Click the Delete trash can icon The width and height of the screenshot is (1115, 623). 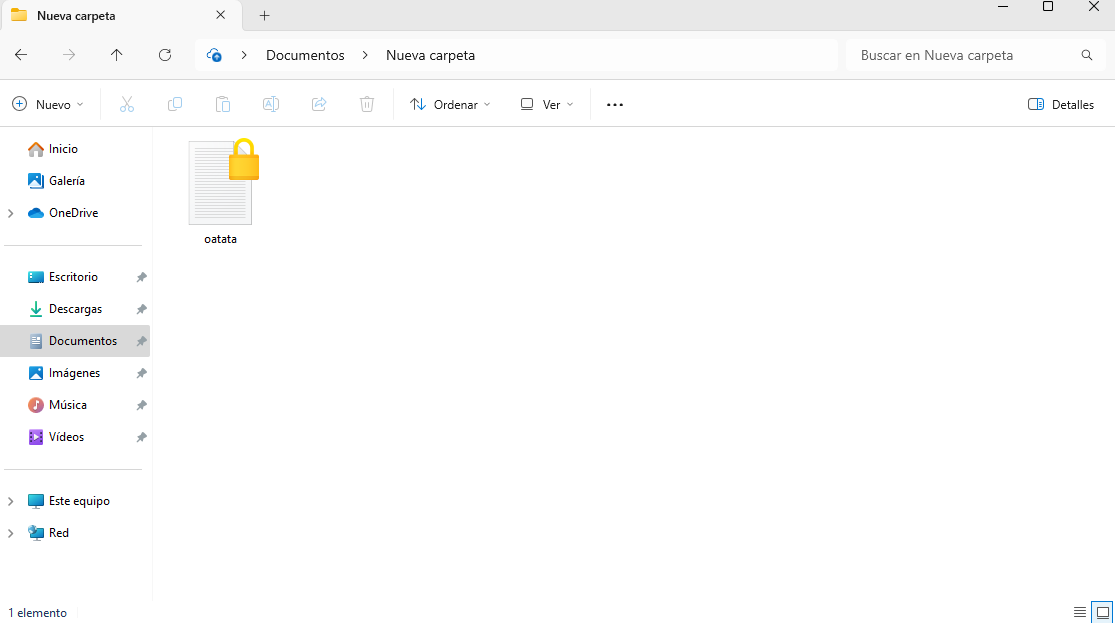pos(367,104)
